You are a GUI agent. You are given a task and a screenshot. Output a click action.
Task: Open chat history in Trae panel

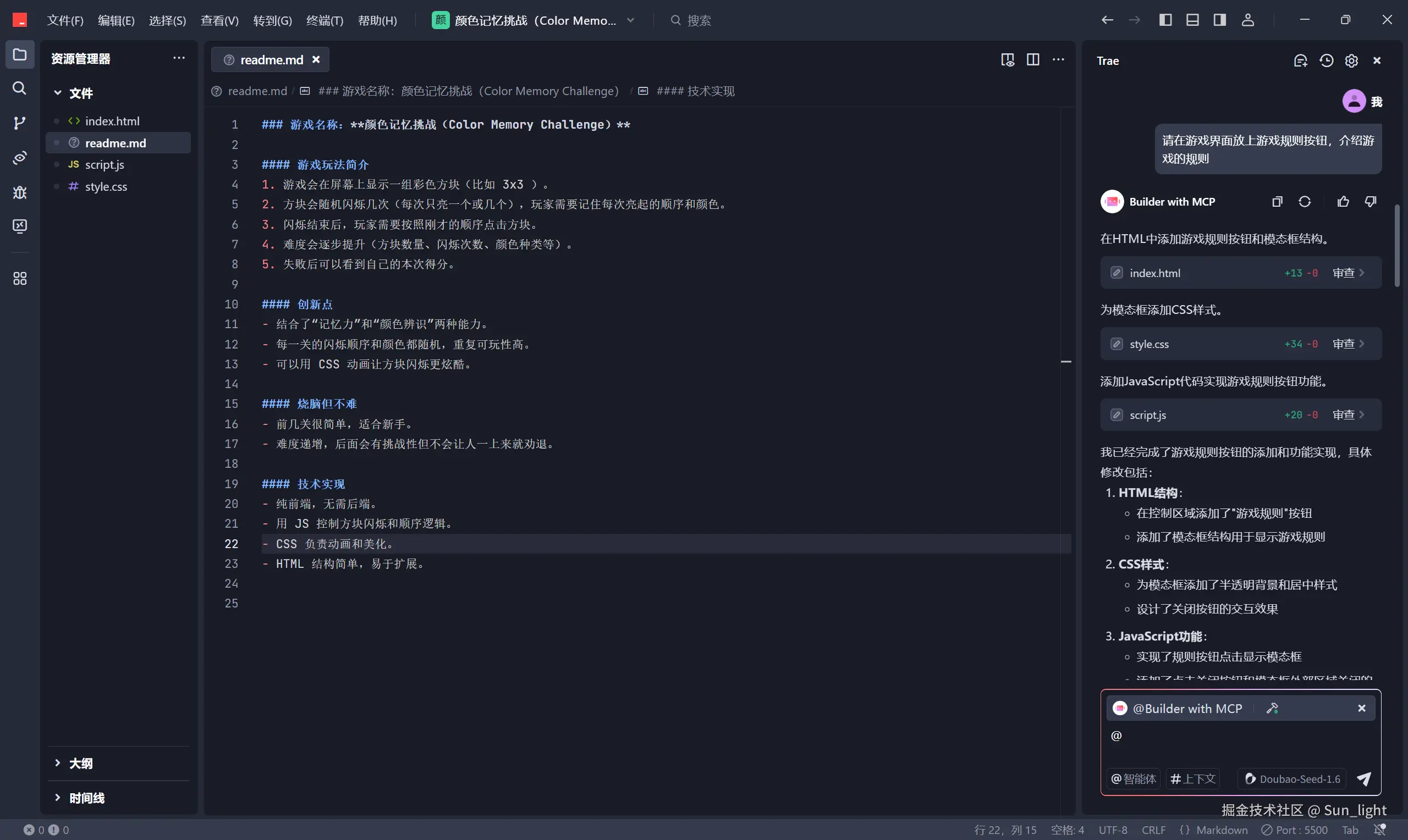tap(1326, 60)
